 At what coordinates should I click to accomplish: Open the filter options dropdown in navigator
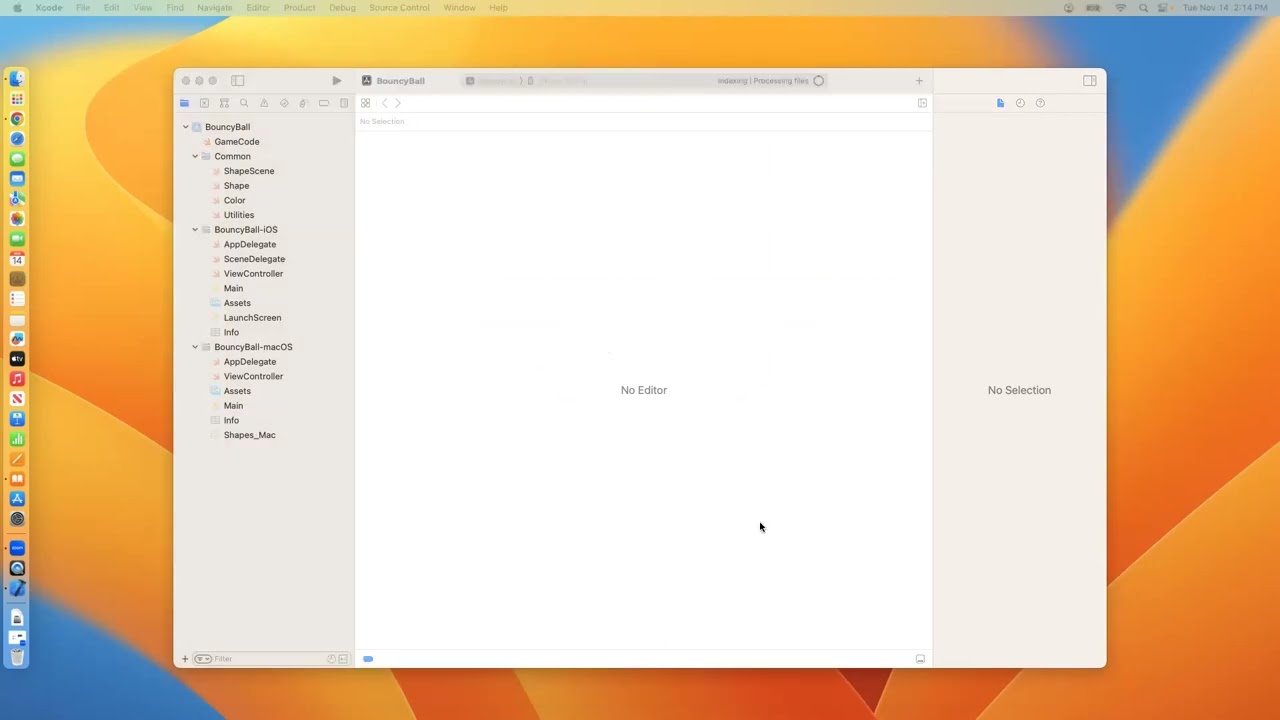203,659
